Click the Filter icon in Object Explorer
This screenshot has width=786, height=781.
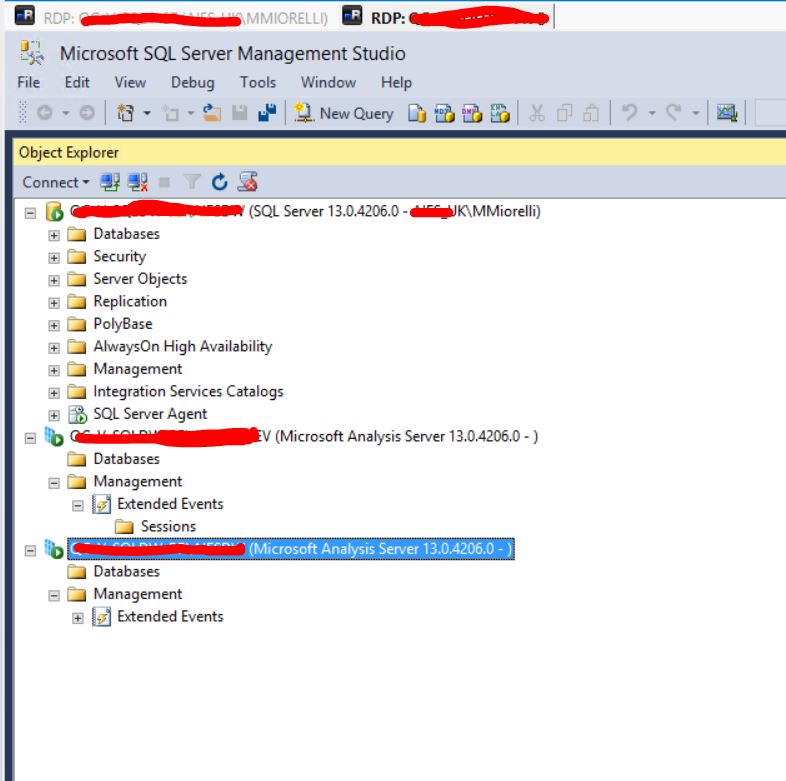[192, 182]
